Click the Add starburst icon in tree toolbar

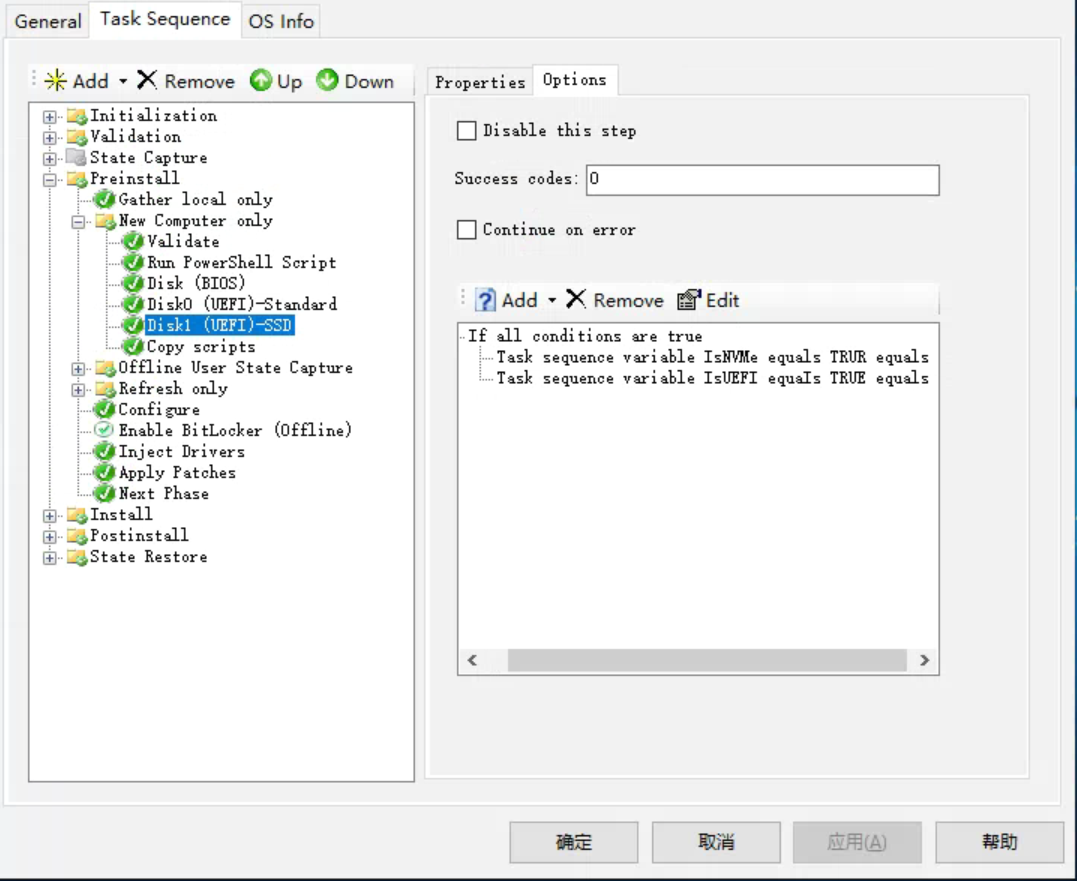[56, 81]
